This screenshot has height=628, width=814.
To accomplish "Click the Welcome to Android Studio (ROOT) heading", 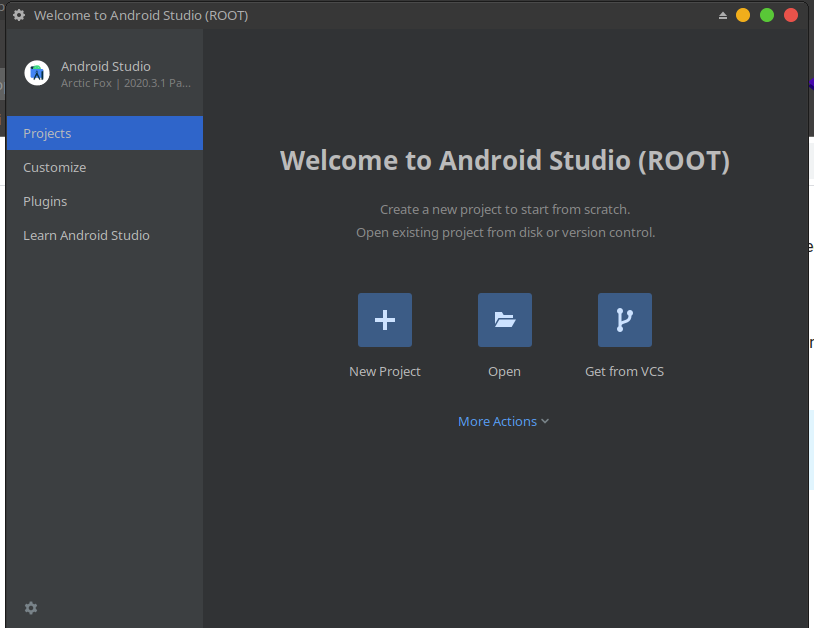I will click(x=505, y=160).
